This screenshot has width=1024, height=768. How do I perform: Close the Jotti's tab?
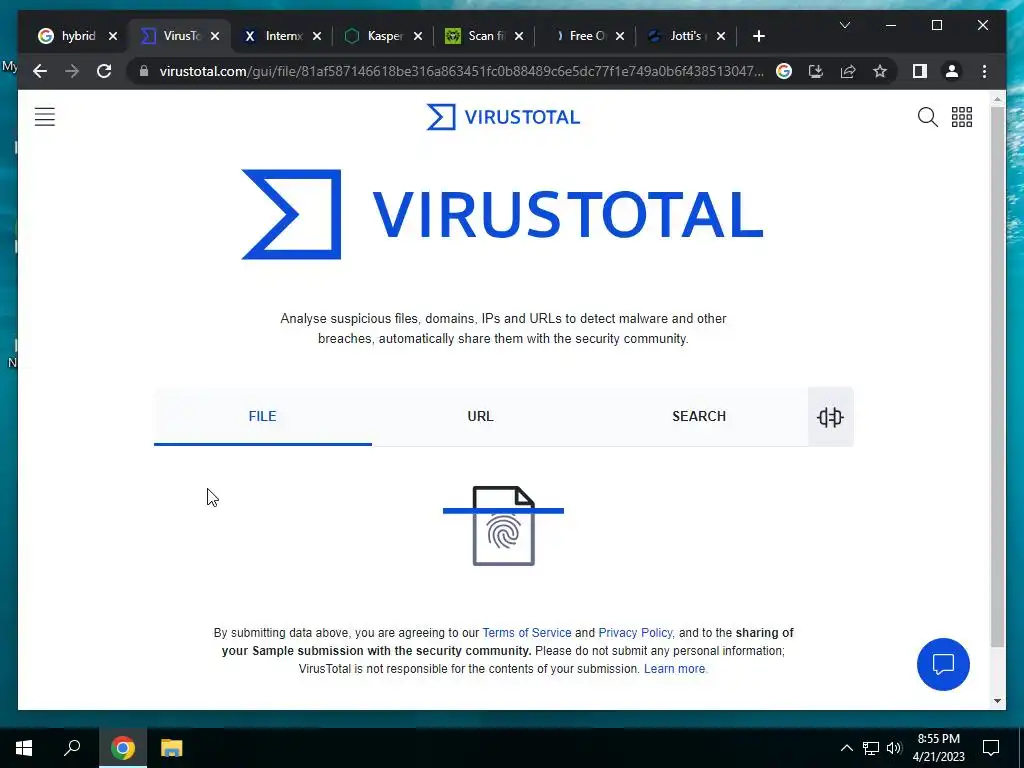721,36
